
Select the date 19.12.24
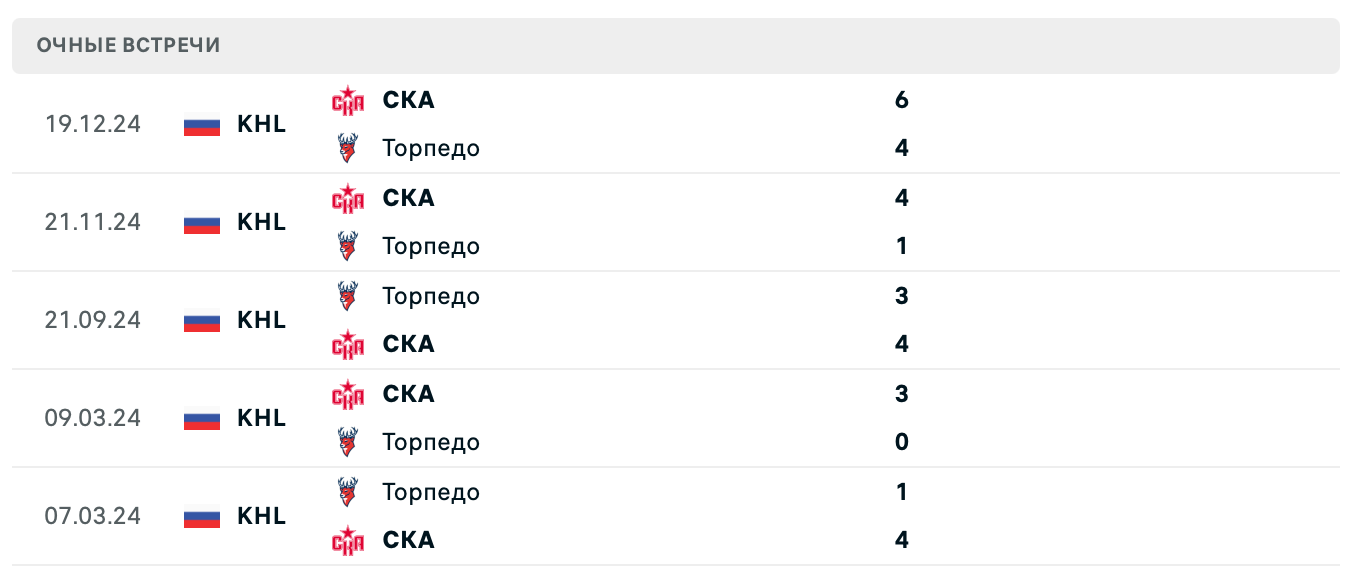(92, 124)
